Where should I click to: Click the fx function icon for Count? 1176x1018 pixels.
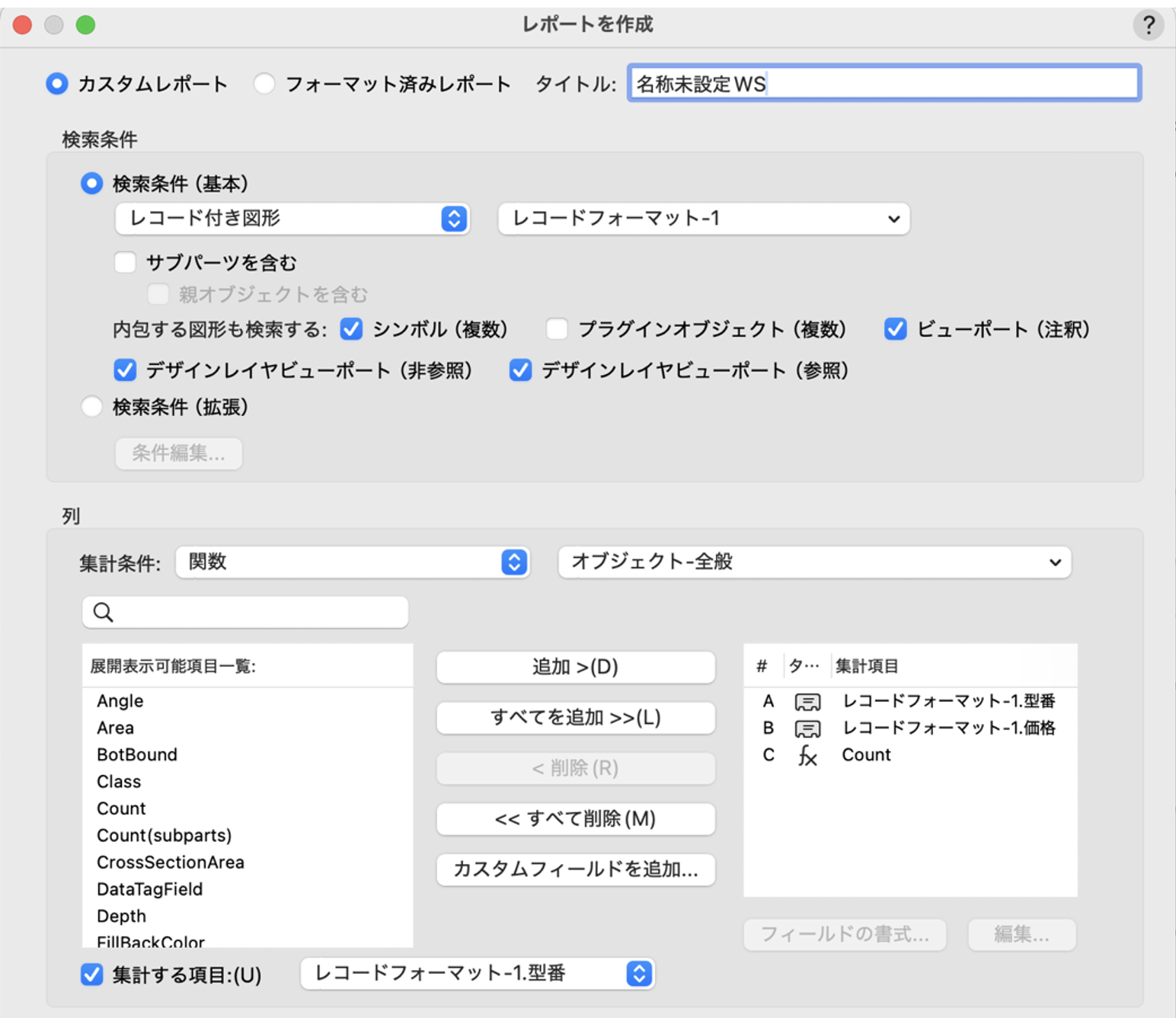(807, 755)
